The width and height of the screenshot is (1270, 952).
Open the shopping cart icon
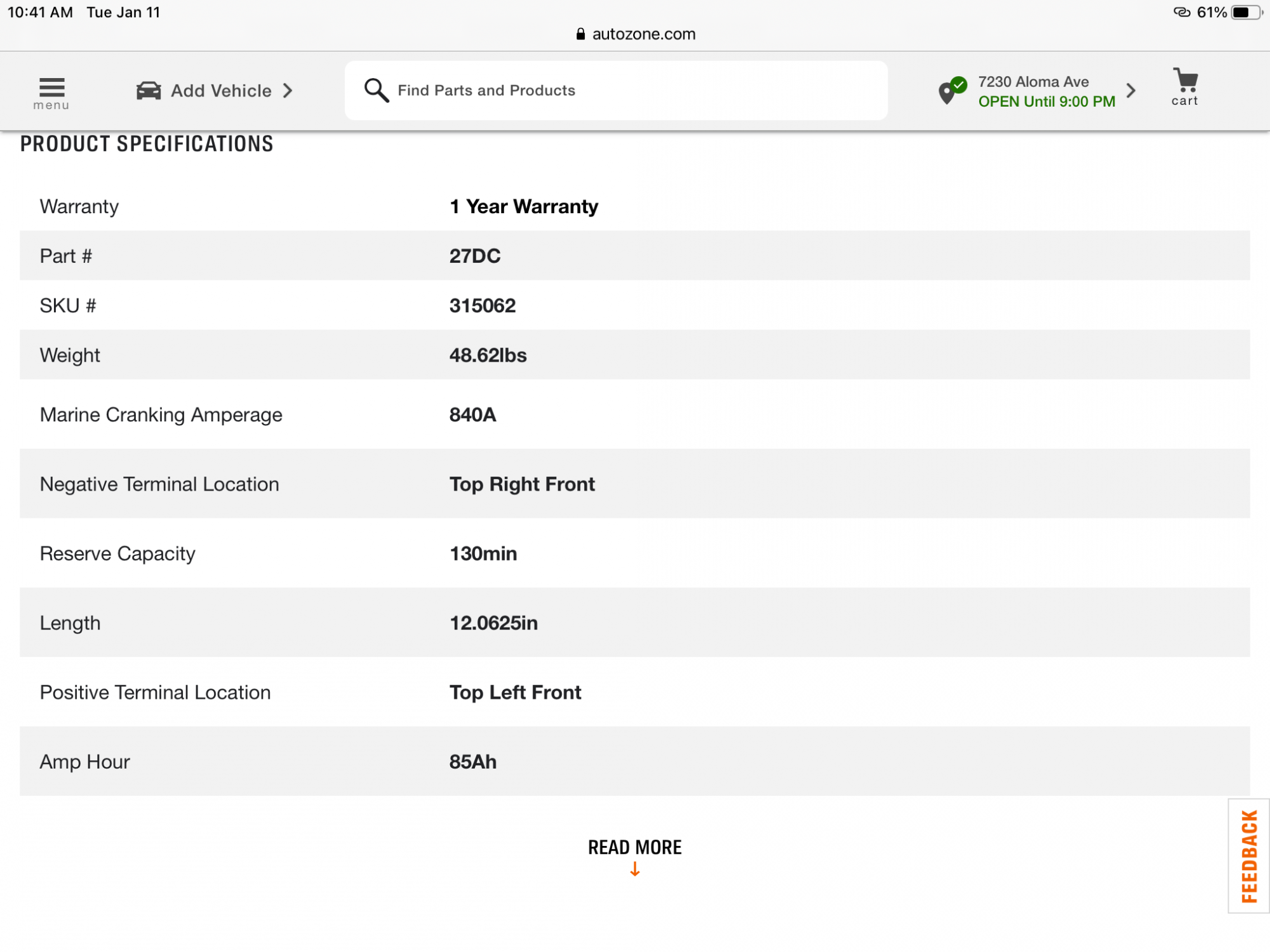point(1185,81)
